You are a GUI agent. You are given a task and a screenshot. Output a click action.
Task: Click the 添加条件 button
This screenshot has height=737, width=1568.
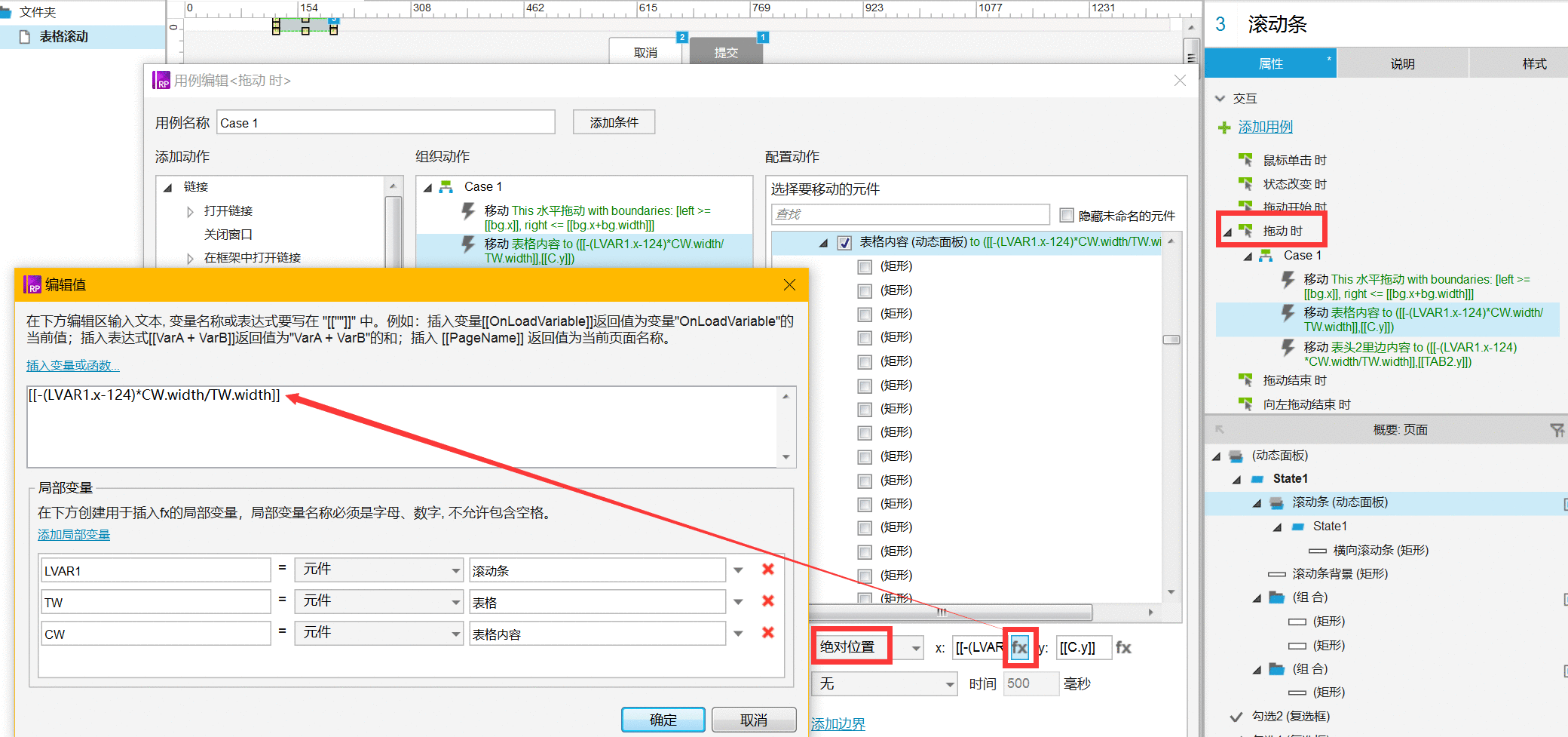click(614, 122)
